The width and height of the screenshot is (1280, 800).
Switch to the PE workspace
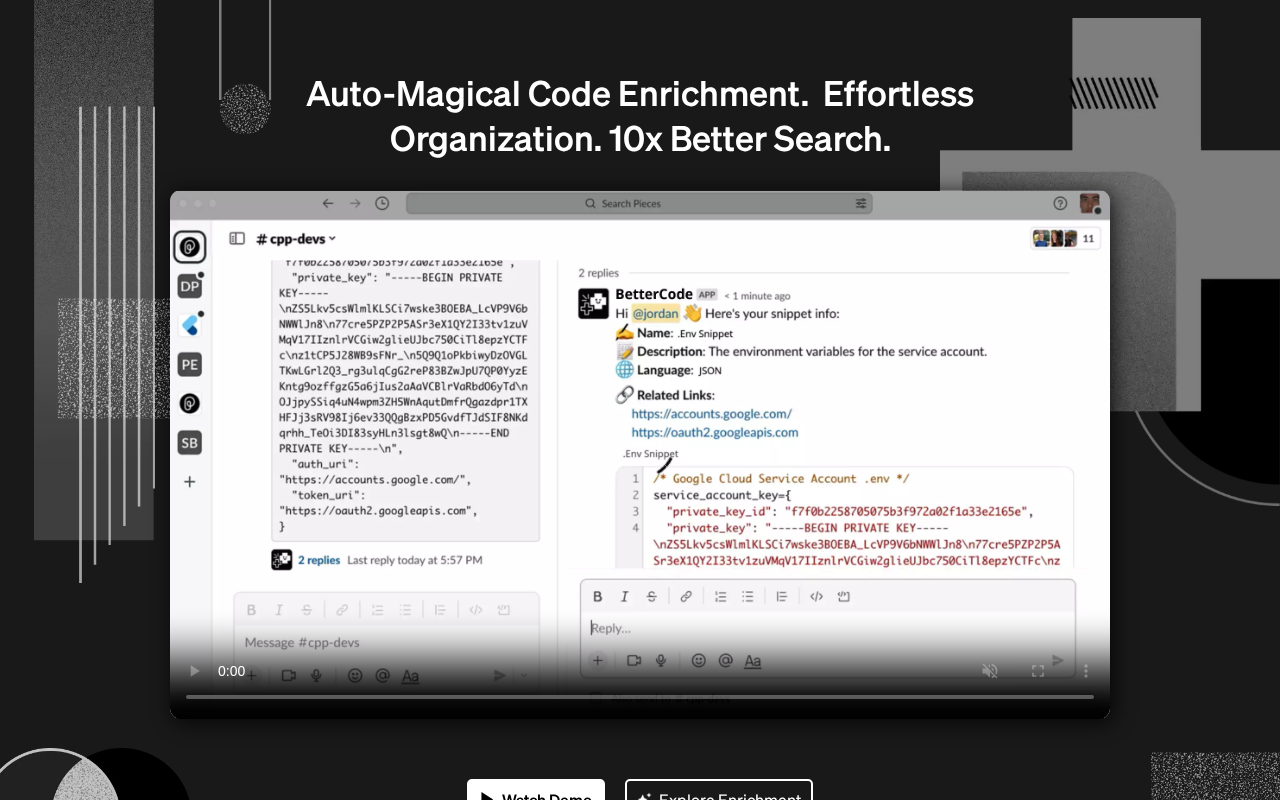pyautogui.click(x=190, y=364)
